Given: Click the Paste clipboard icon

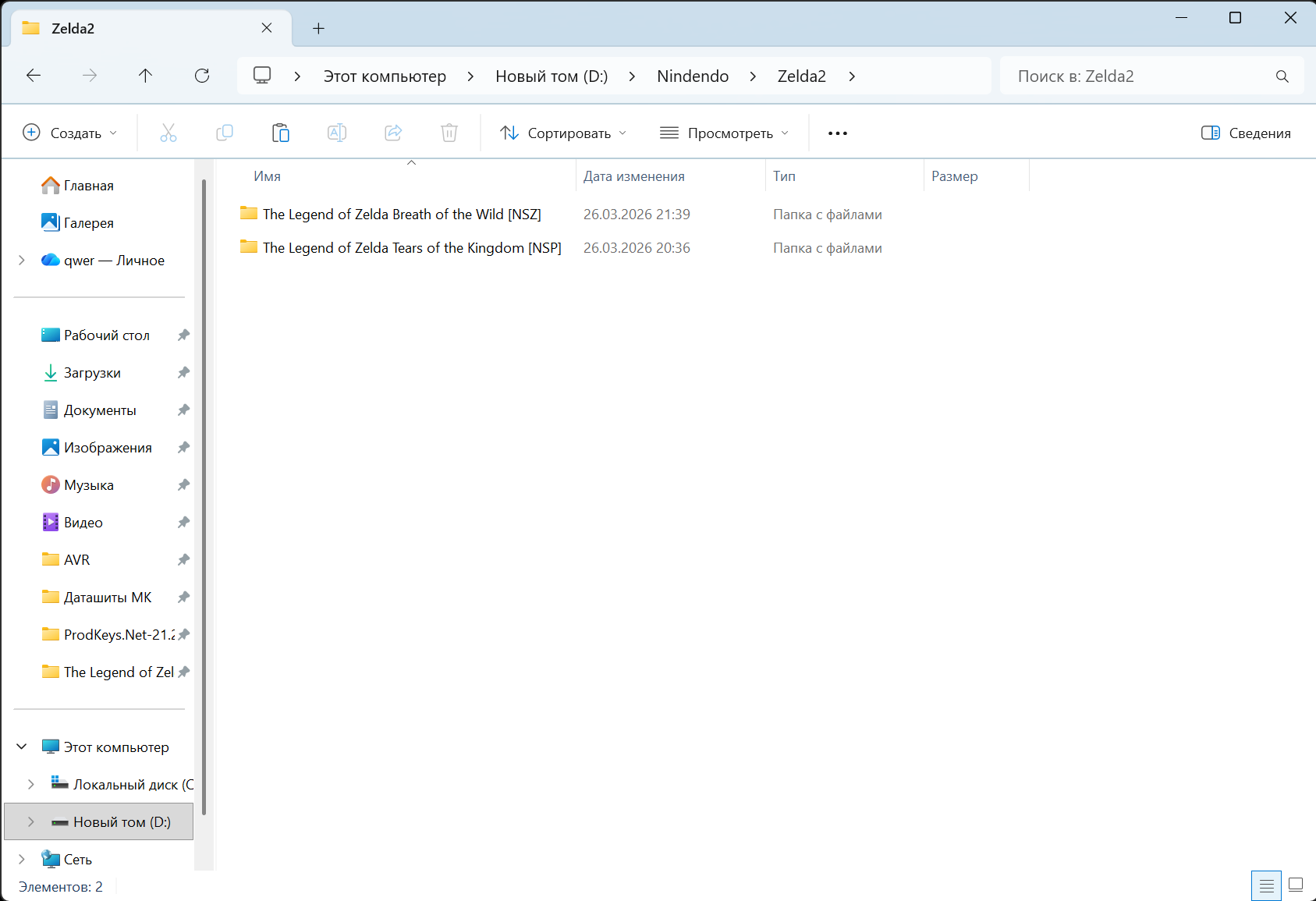Looking at the screenshot, I should click(x=281, y=133).
